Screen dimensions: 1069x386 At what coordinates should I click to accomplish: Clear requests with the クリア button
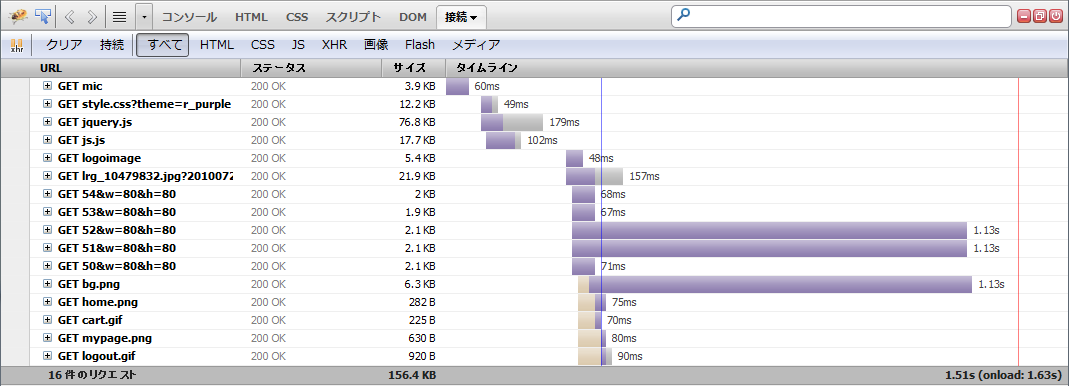pyautogui.click(x=64, y=45)
